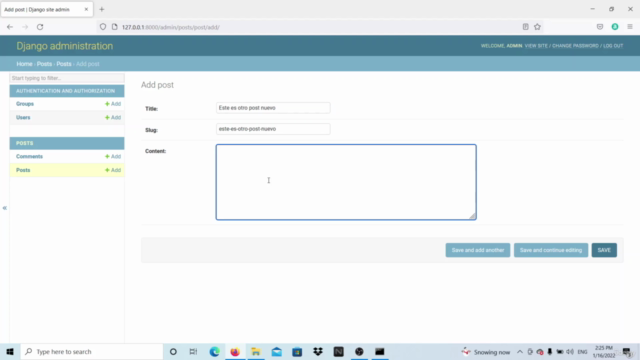Click Save and continue editing button
Image resolution: width=640 pixels, height=360 pixels.
(551, 250)
